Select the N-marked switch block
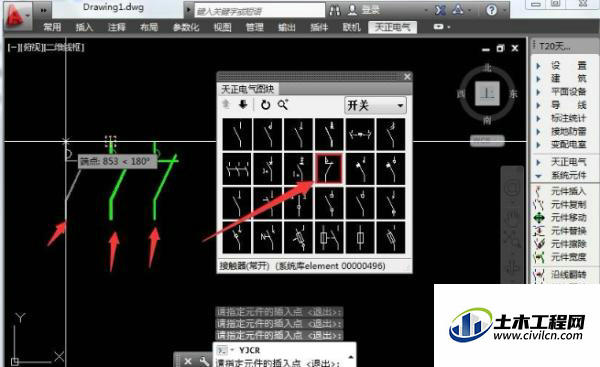The width and height of the screenshot is (600, 367). click(x=267, y=238)
